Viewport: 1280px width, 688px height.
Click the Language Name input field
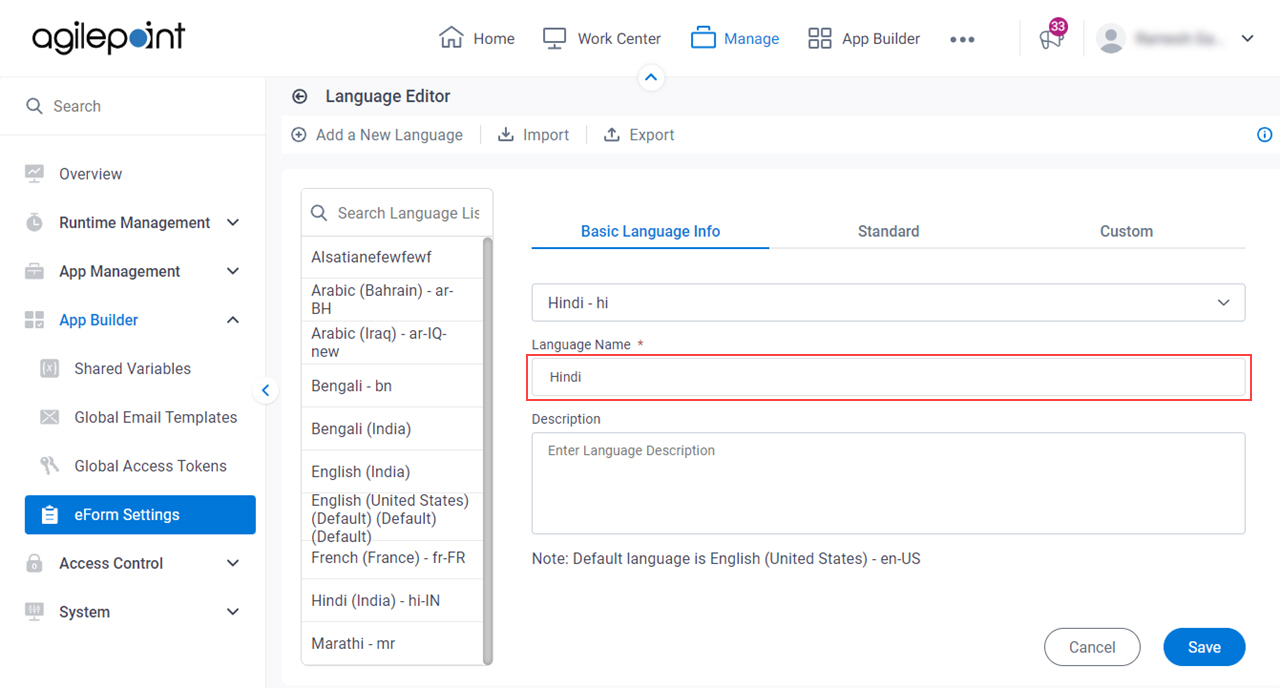coord(888,377)
